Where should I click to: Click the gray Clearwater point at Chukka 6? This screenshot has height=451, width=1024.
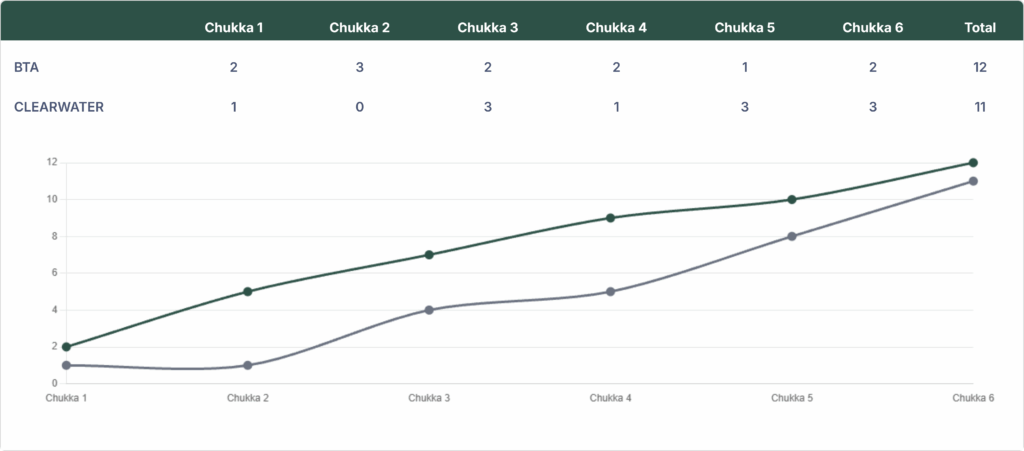973,181
